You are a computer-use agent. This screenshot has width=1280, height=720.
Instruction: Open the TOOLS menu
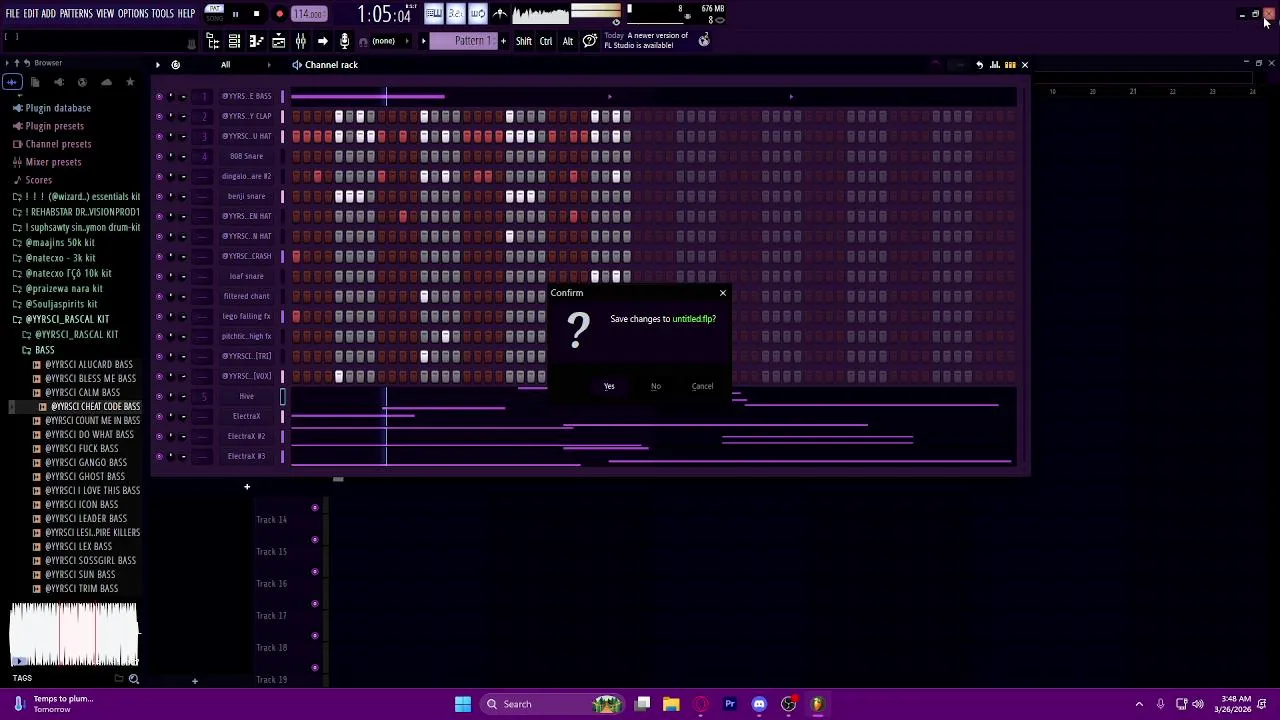coord(163,13)
